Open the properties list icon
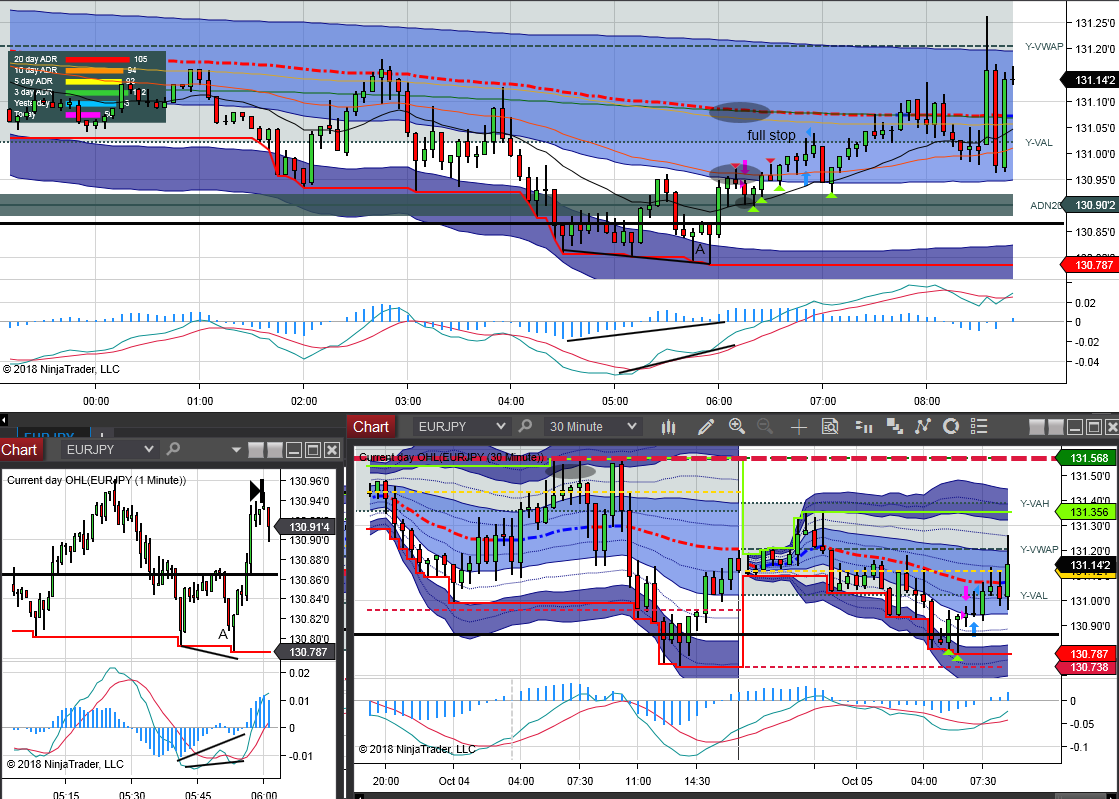Screen dimensions: 1119x799 tap(979, 427)
